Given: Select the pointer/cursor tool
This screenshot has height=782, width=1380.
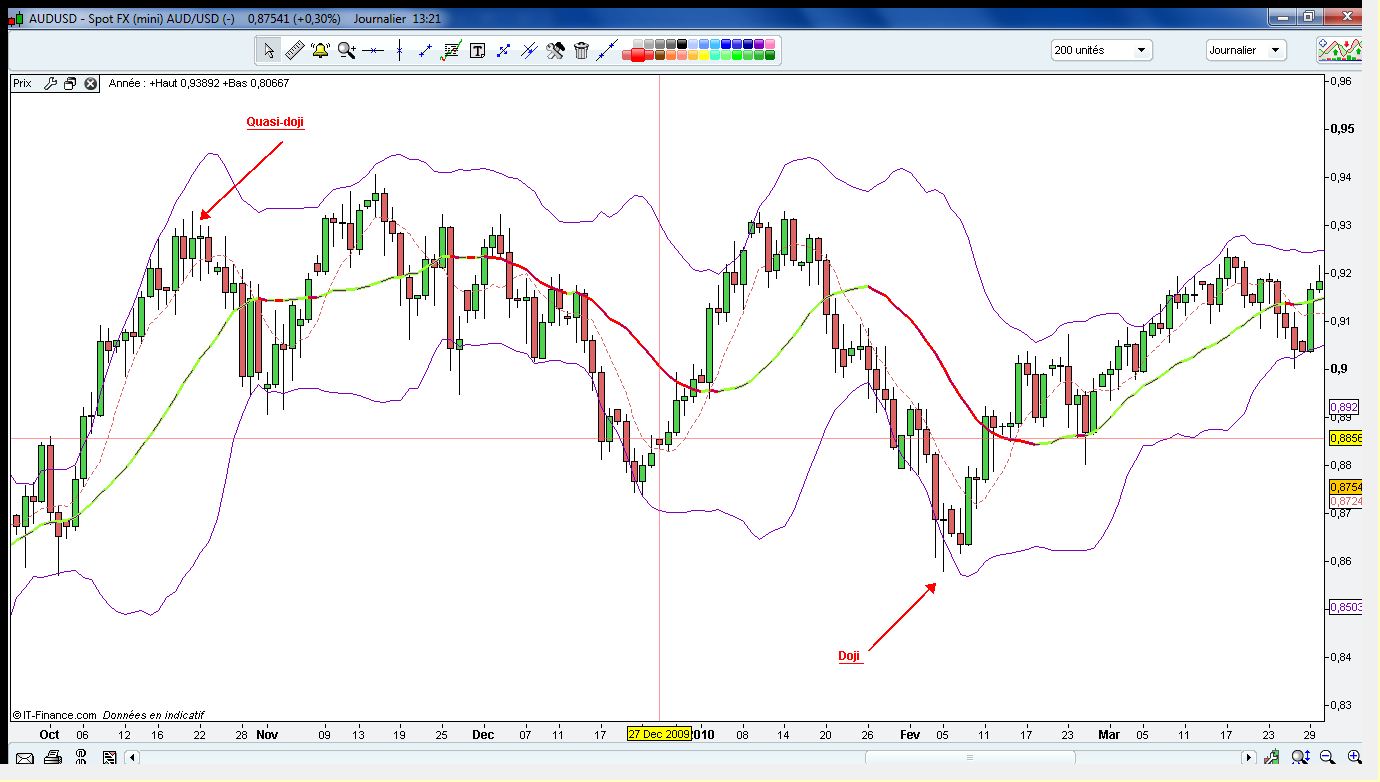Looking at the screenshot, I should (268, 50).
